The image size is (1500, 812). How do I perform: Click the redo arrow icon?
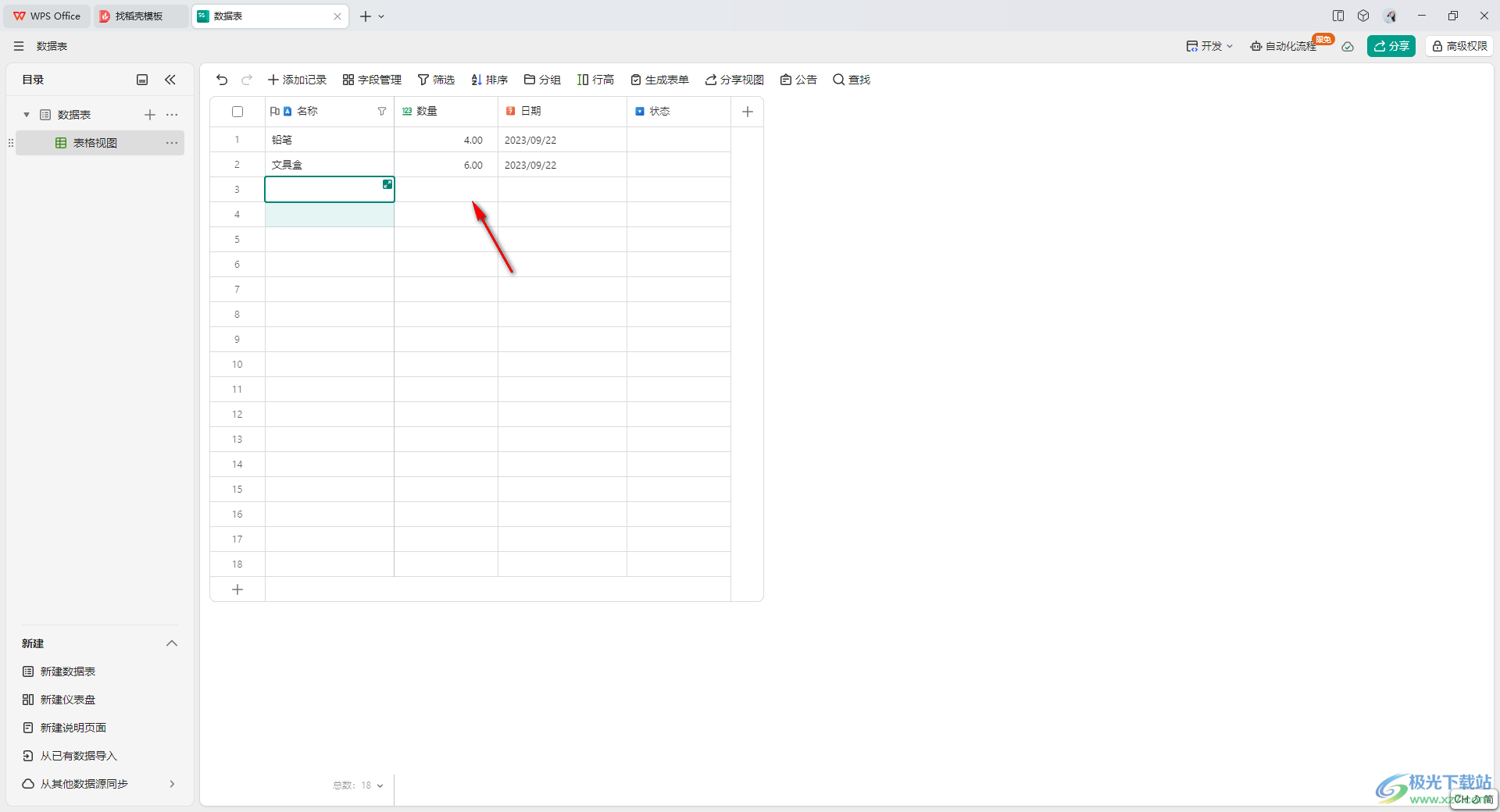247,80
